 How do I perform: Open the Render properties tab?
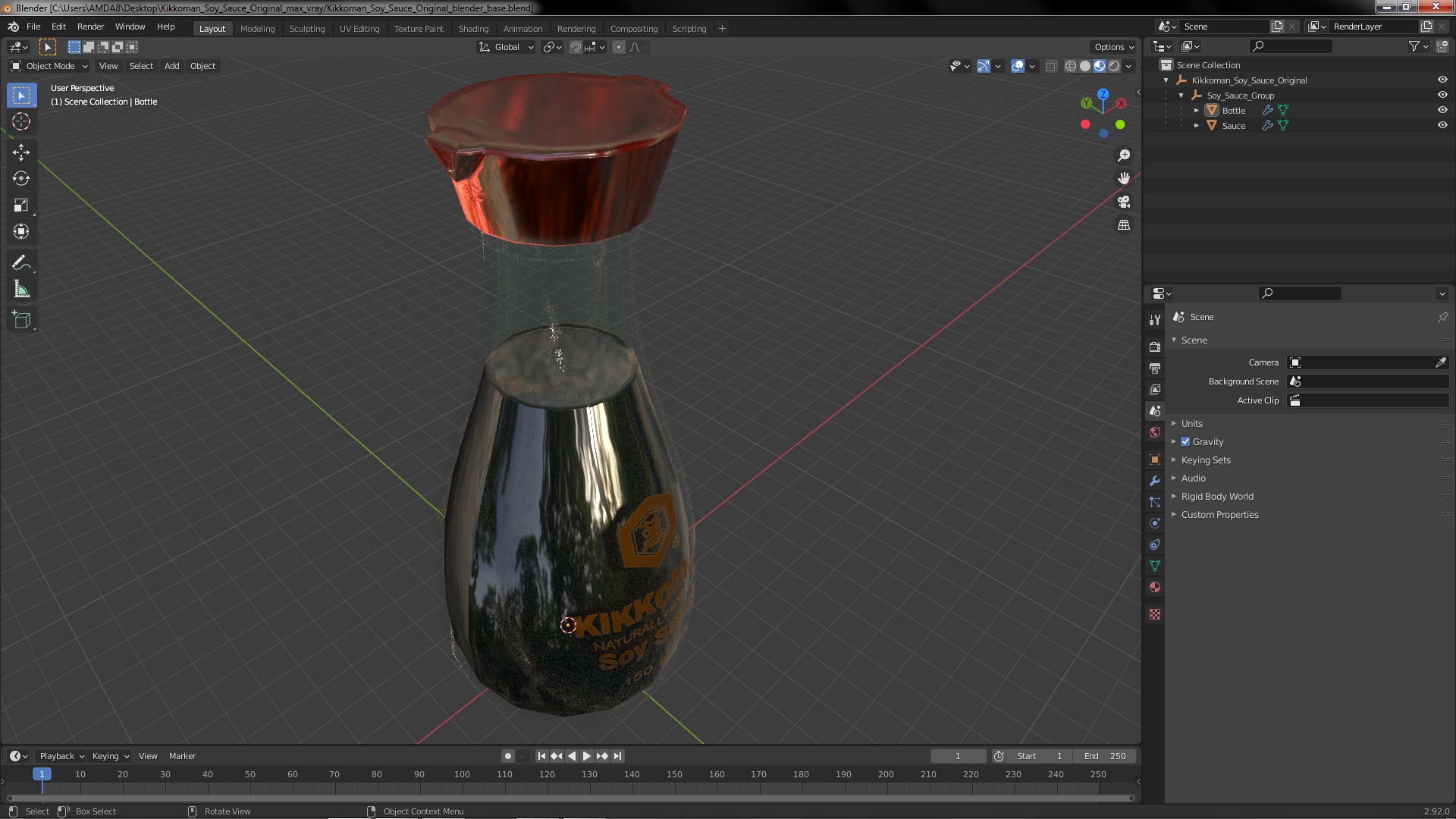1155,347
